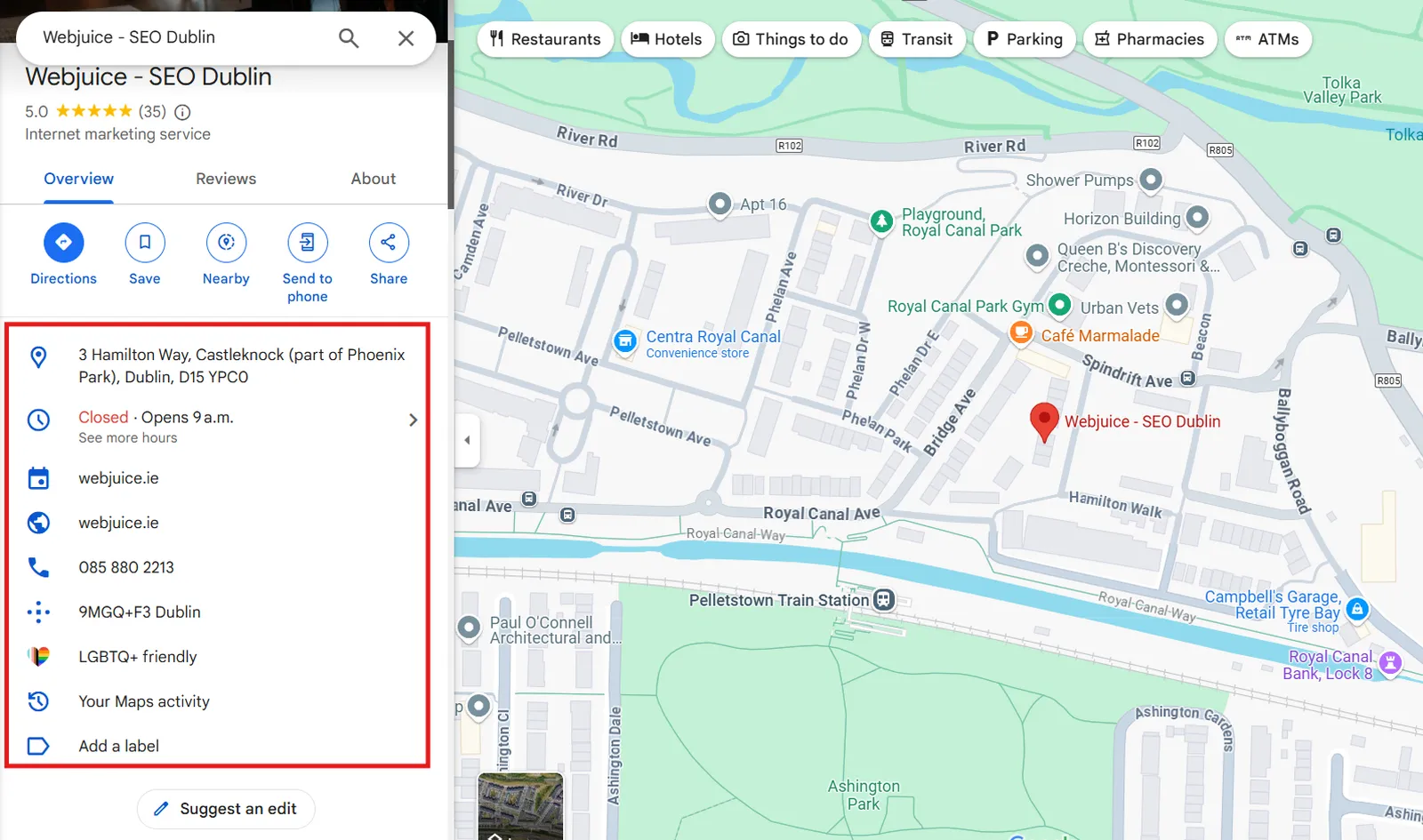Click the red Webjuice - SEO Dublin map pin
The width and height of the screenshot is (1423, 840).
click(x=1044, y=421)
